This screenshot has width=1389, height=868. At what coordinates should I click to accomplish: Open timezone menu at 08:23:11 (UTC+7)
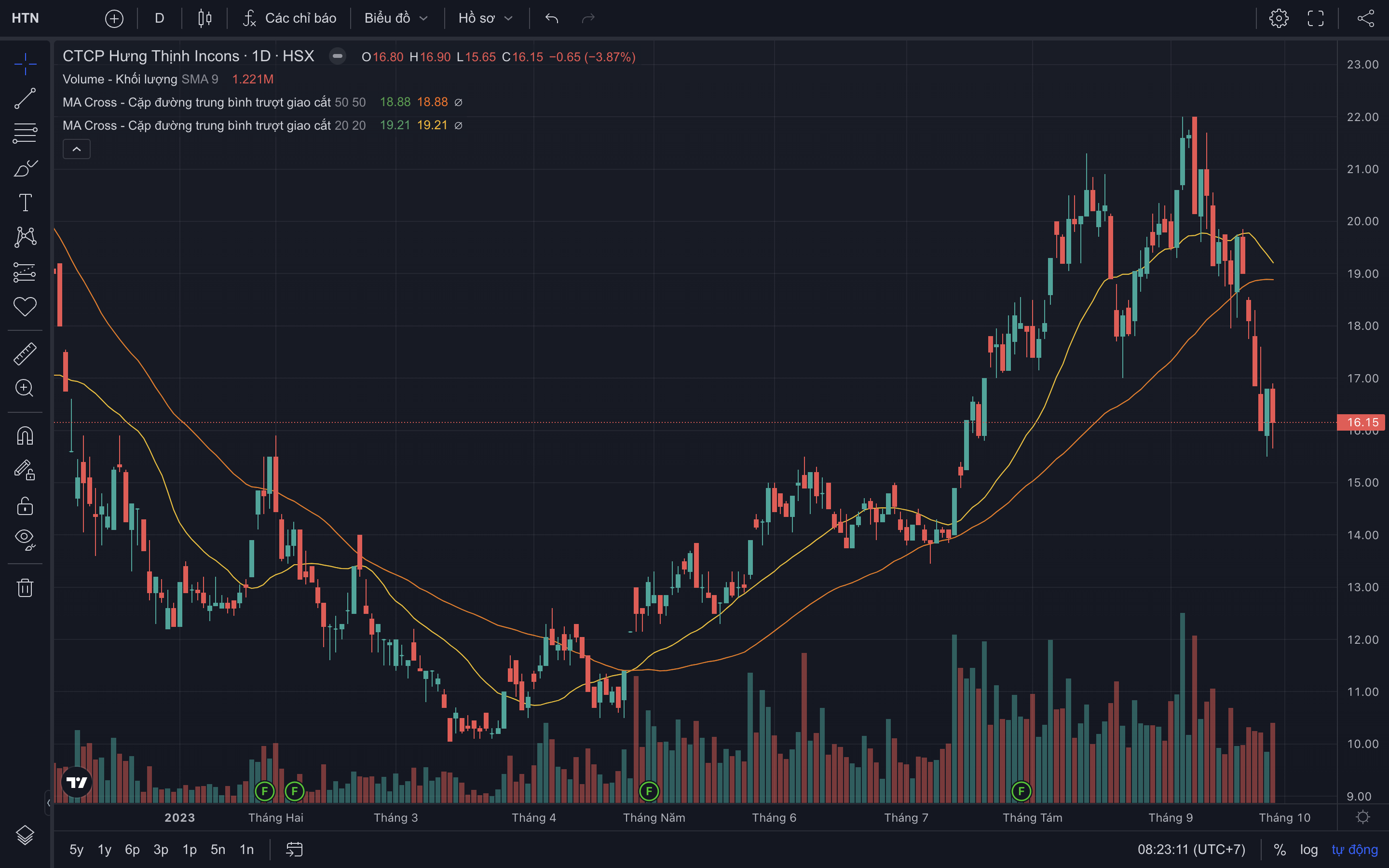tap(1192, 850)
